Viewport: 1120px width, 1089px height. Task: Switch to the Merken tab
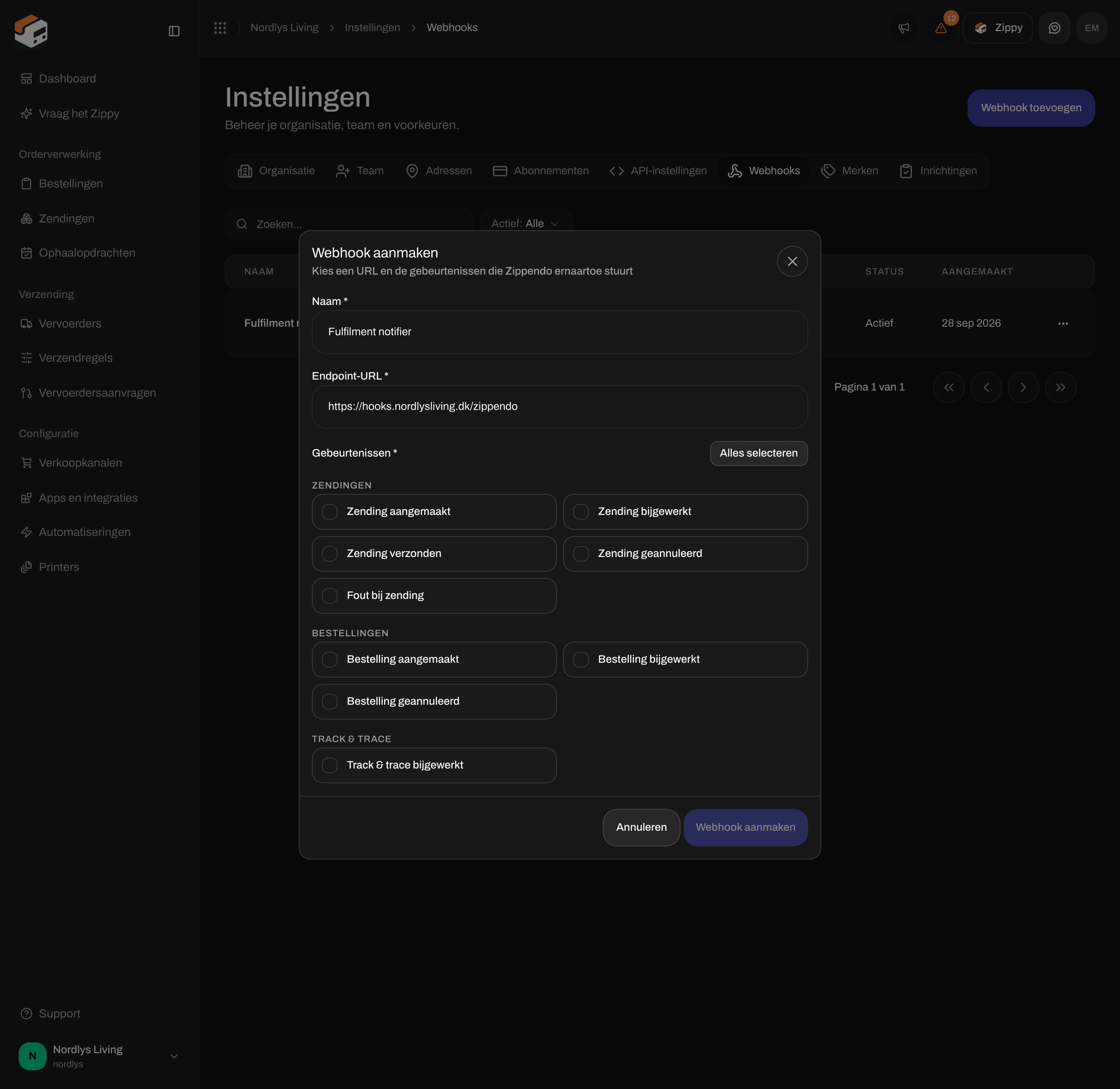pyautogui.click(x=849, y=171)
